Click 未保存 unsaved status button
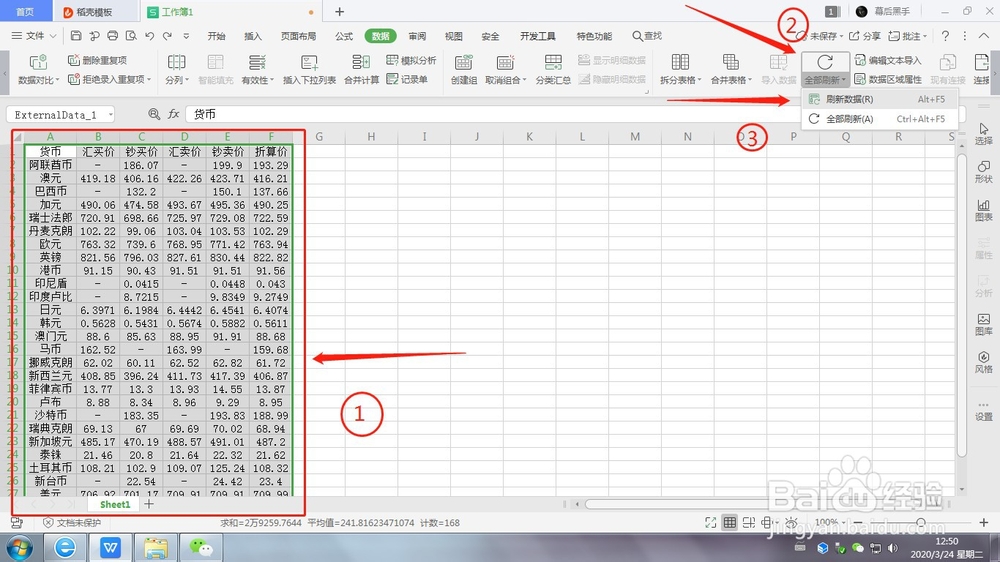Screen dimensions: 1000x562 point(820,36)
